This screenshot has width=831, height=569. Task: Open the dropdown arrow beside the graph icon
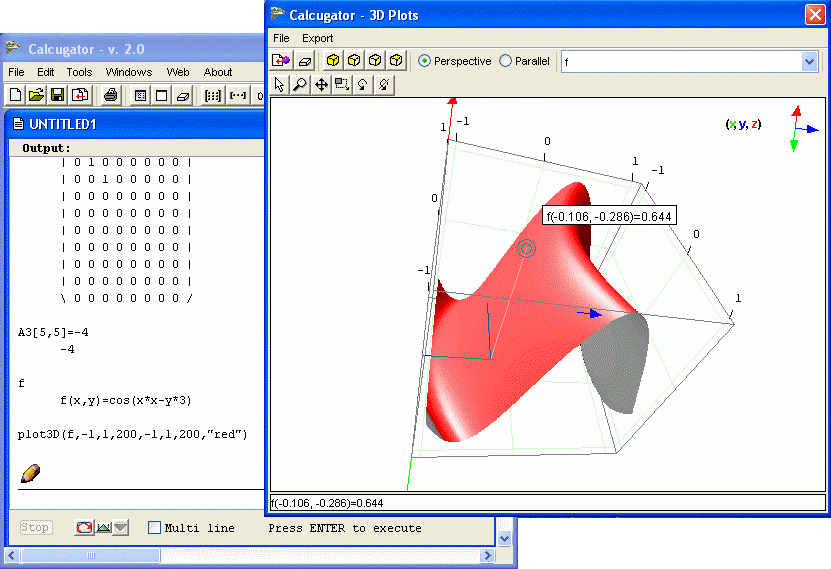point(121,528)
